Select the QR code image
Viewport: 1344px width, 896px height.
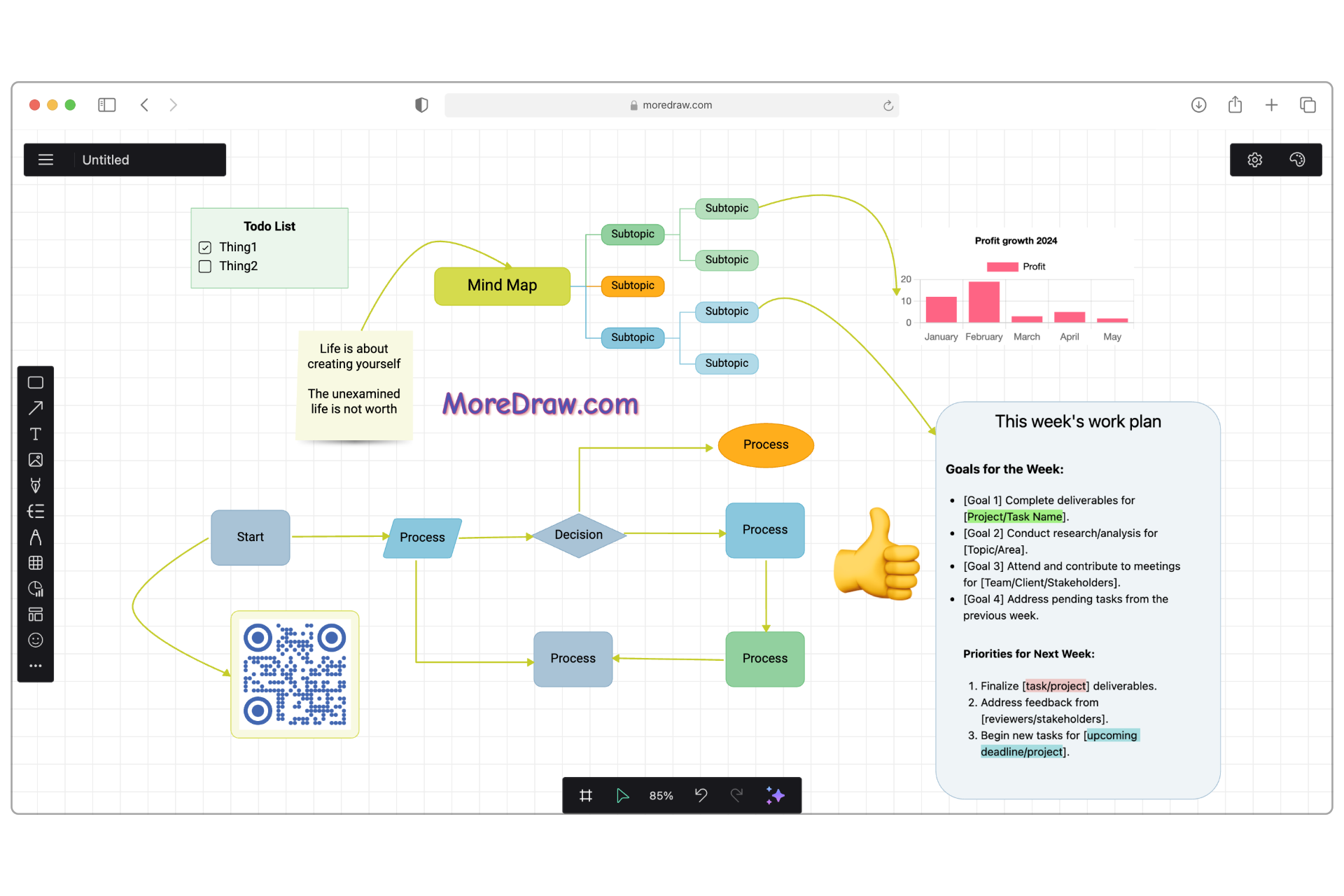point(295,674)
